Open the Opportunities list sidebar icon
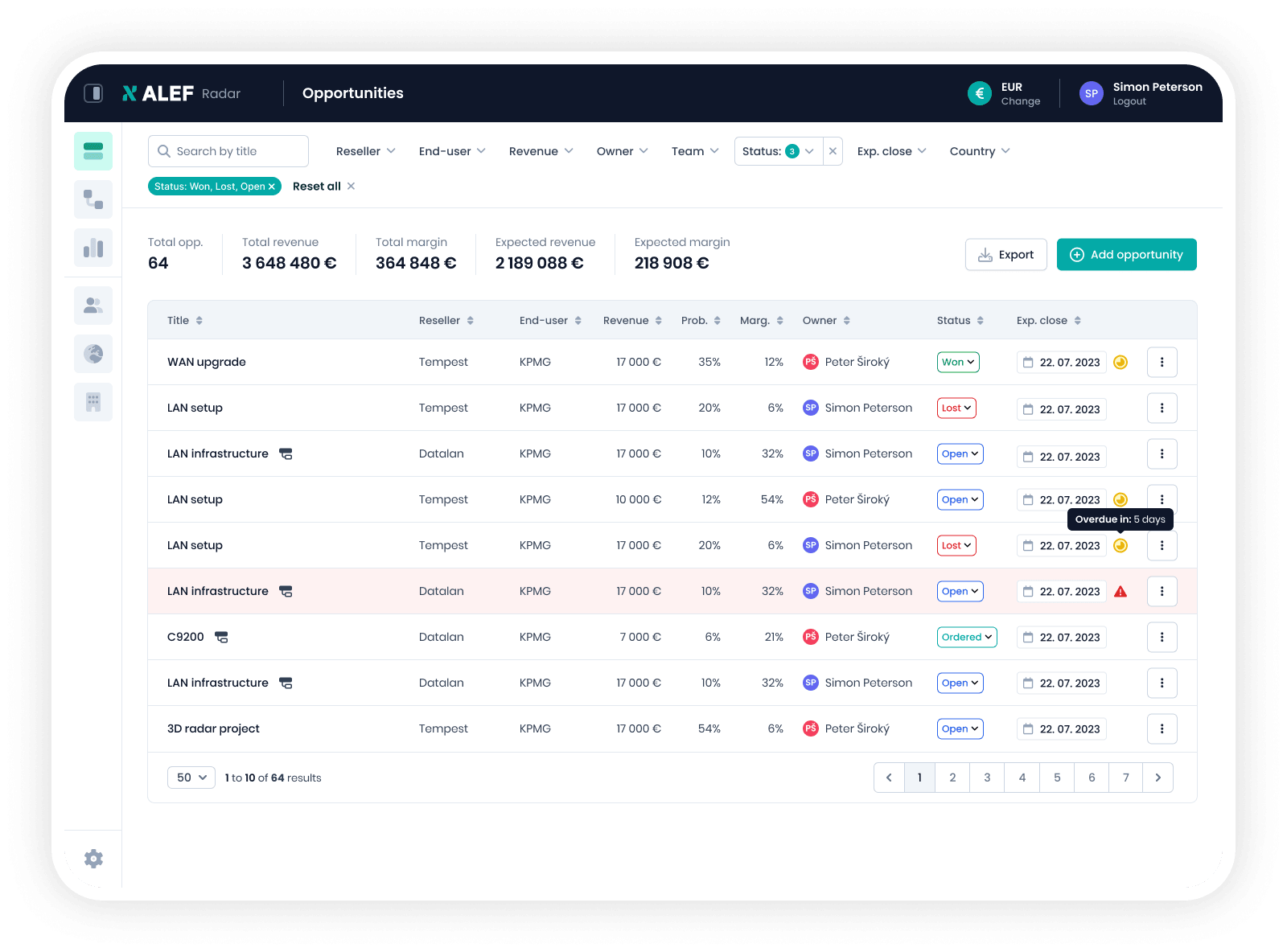Screen dimensions: 1287x952 (x=93, y=151)
